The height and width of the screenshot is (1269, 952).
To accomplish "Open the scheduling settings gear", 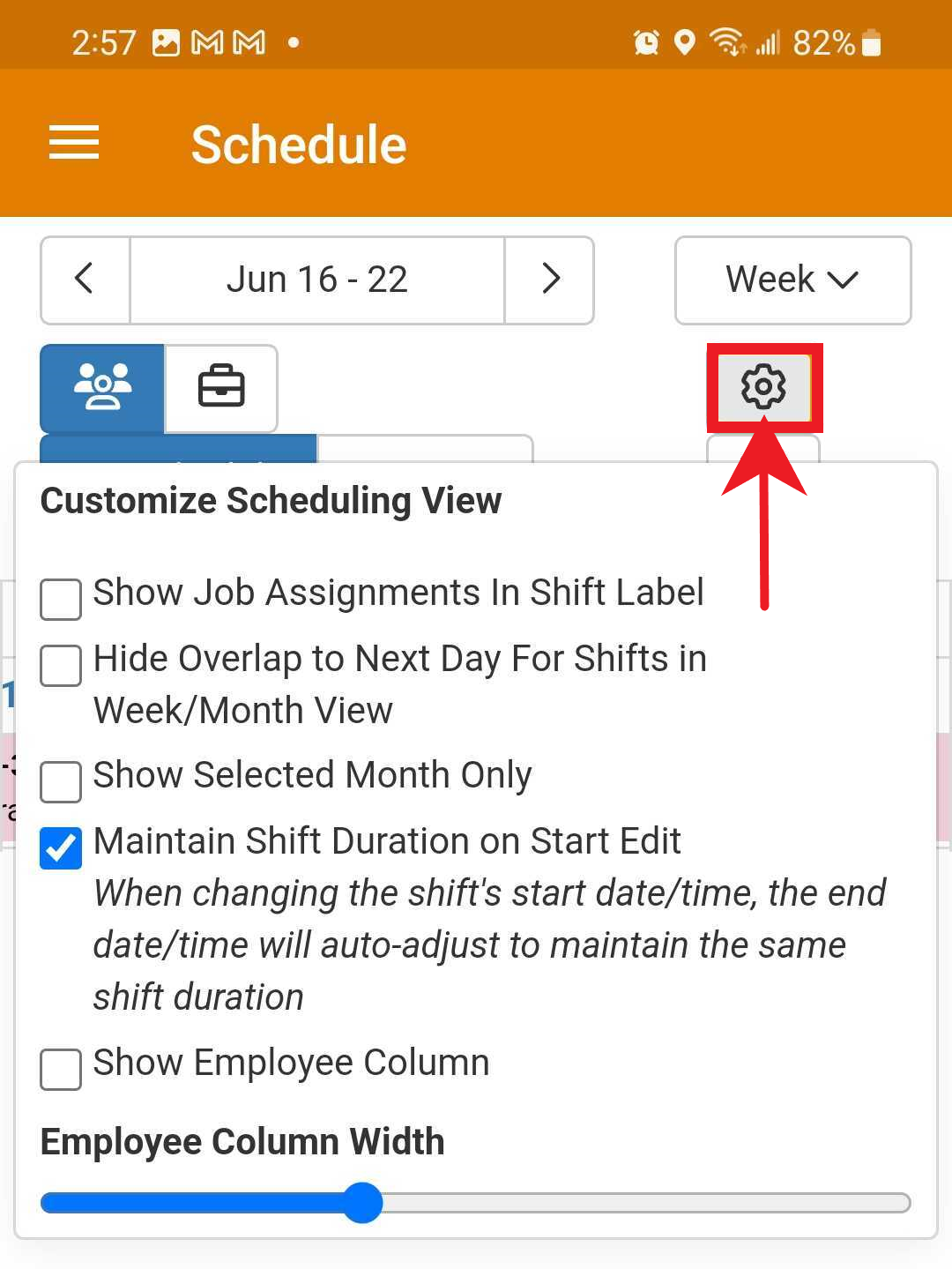I will coord(763,388).
